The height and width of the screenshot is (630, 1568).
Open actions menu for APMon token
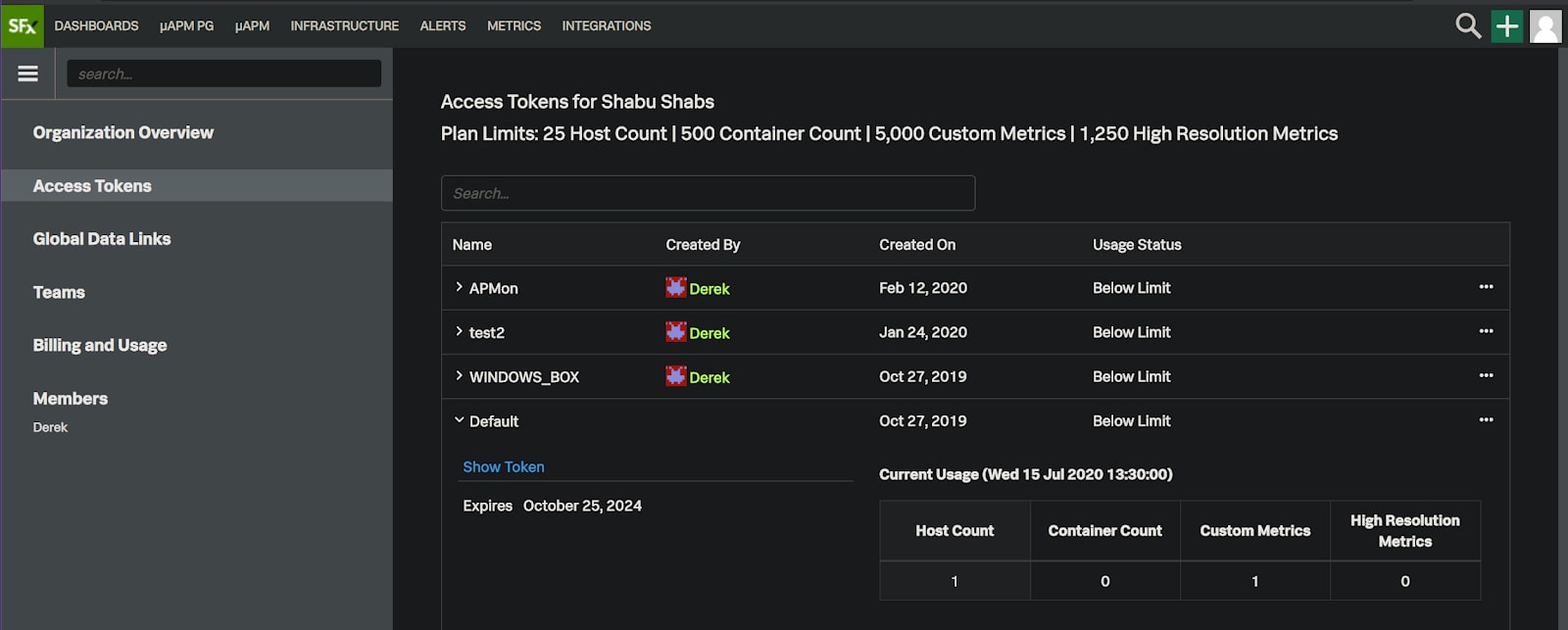coord(1486,287)
